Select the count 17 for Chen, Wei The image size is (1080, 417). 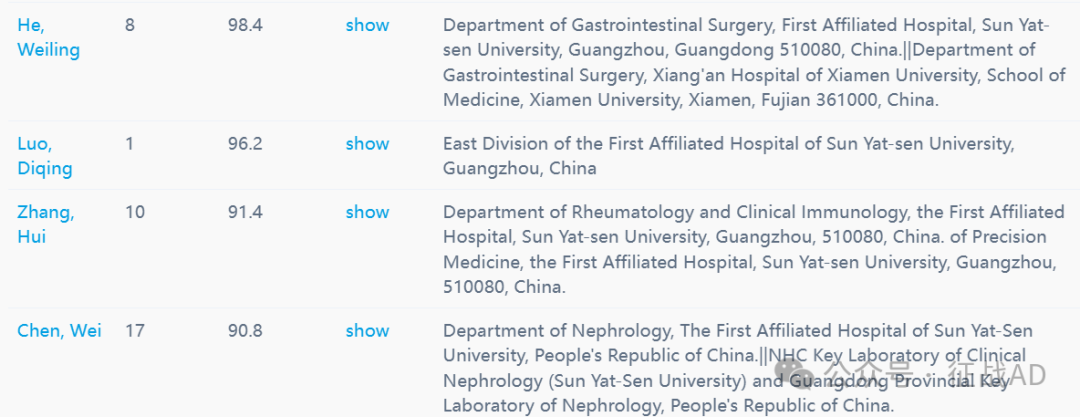(x=135, y=331)
